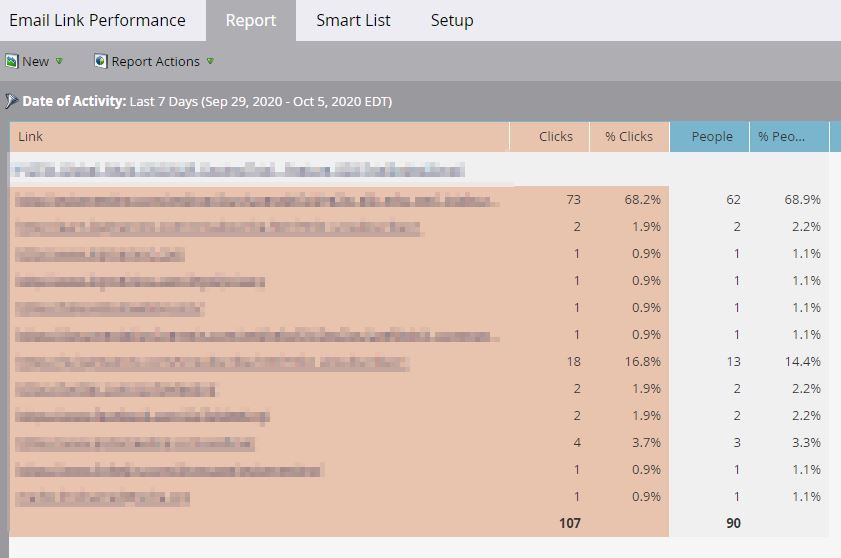The width and height of the screenshot is (841, 558).
Task: Select the truncated % Peo... column header
Action: (x=781, y=136)
